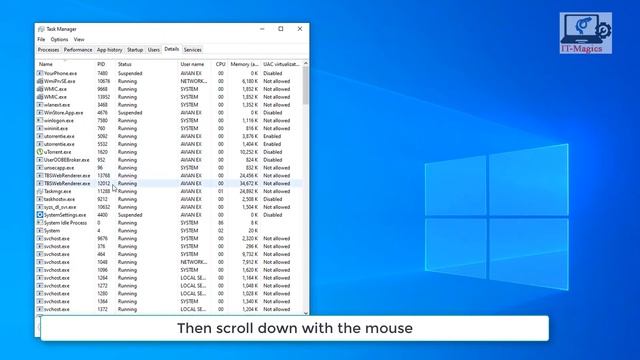Click the NETWORK user name of WmiPrvSE.exe
This screenshot has width=640, height=360.
194,81
